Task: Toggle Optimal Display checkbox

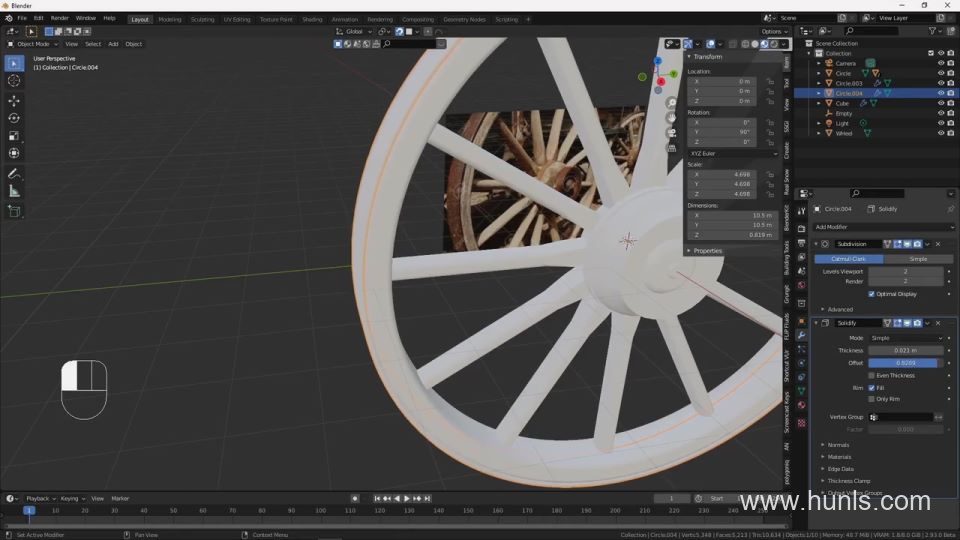Action: (872, 294)
